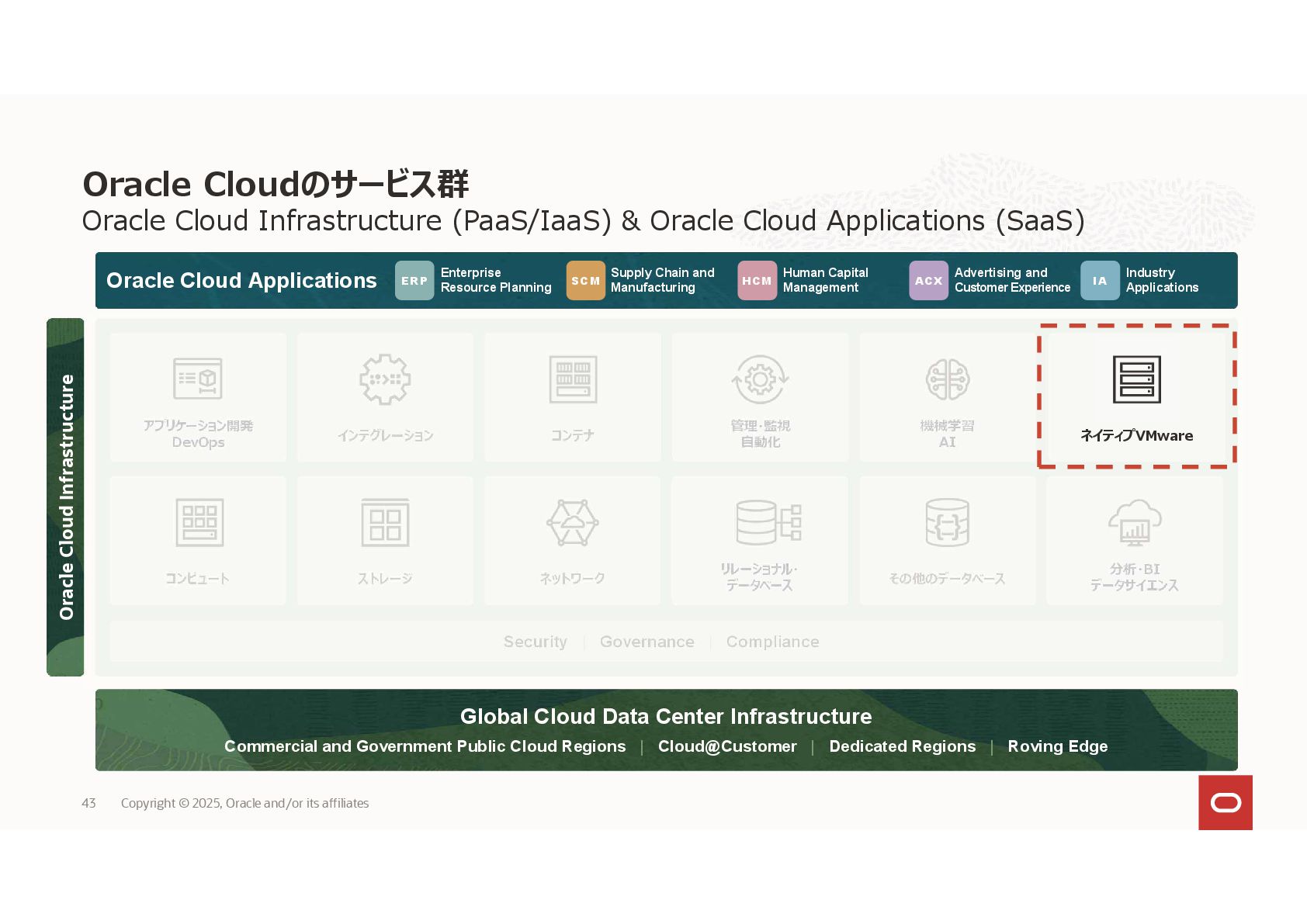The image size is (1307, 924).
Task: Select the compute icon
Action: click(x=199, y=522)
